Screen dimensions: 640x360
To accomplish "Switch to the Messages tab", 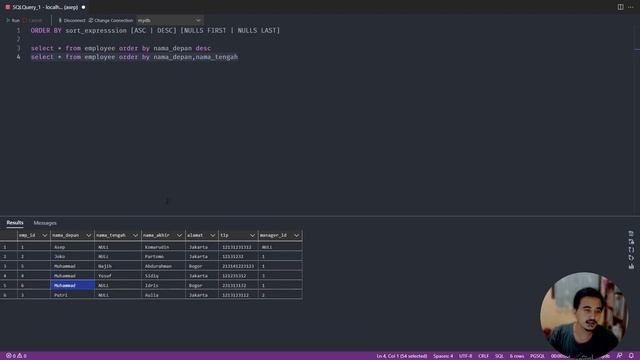I will coord(45,223).
